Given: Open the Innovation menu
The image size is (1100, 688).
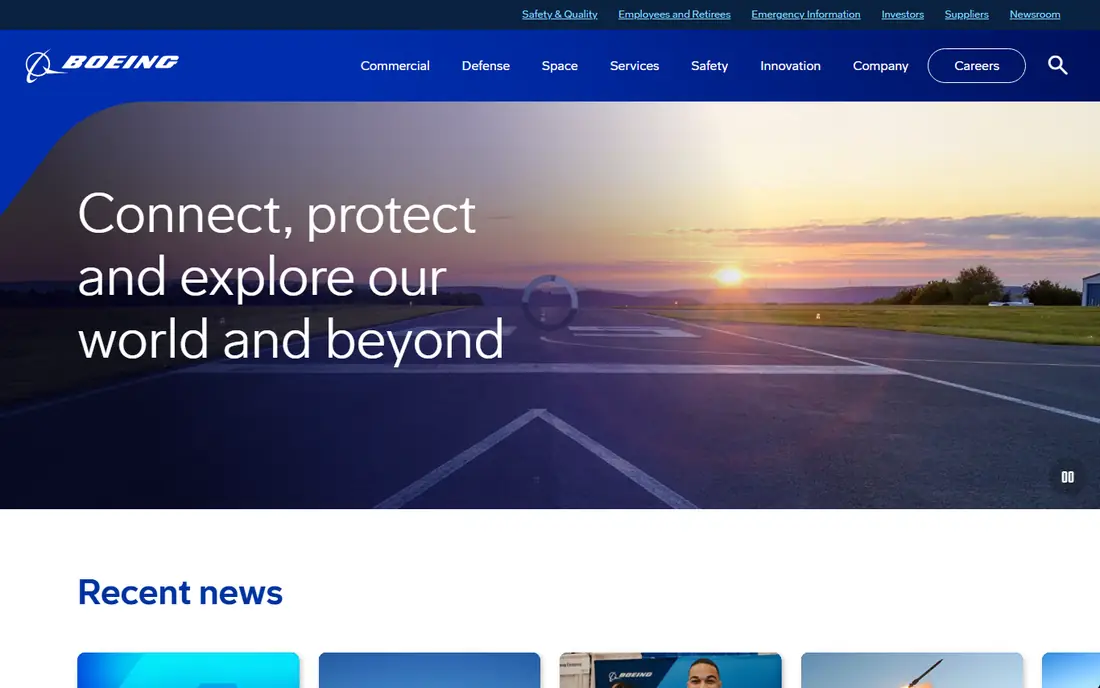Looking at the screenshot, I should [x=790, y=66].
